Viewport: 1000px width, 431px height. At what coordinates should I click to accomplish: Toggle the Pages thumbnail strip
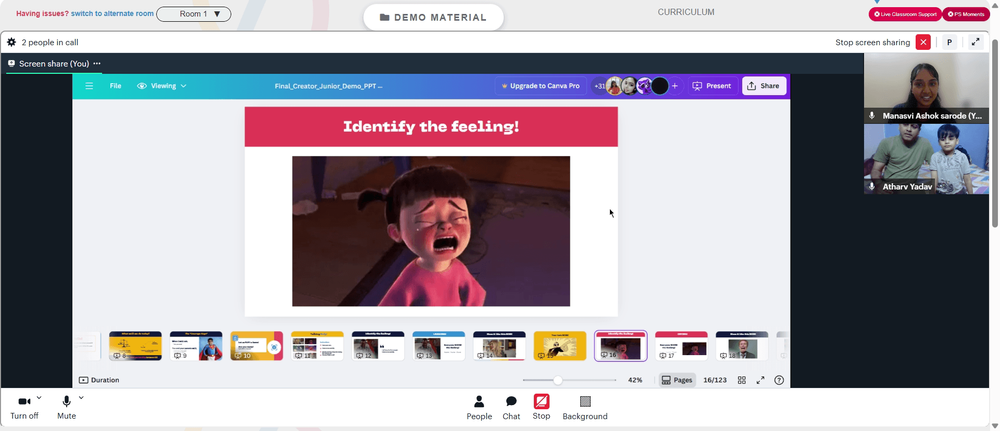coord(677,380)
